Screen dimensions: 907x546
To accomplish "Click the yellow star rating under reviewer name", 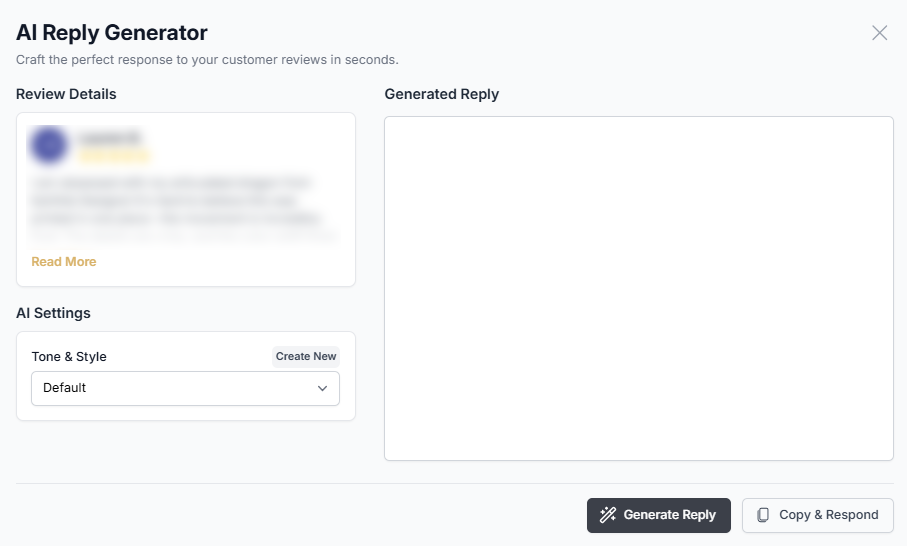I will point(114,156).
